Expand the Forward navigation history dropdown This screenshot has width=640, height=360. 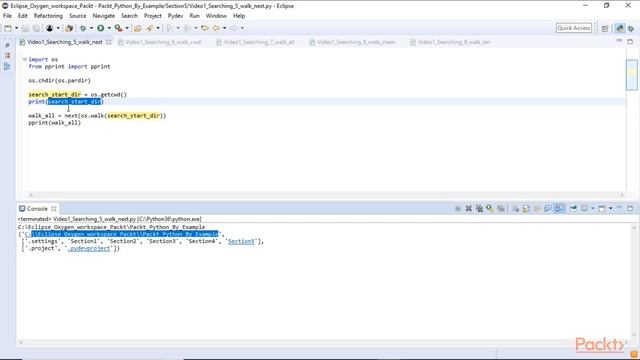[242, 28]
